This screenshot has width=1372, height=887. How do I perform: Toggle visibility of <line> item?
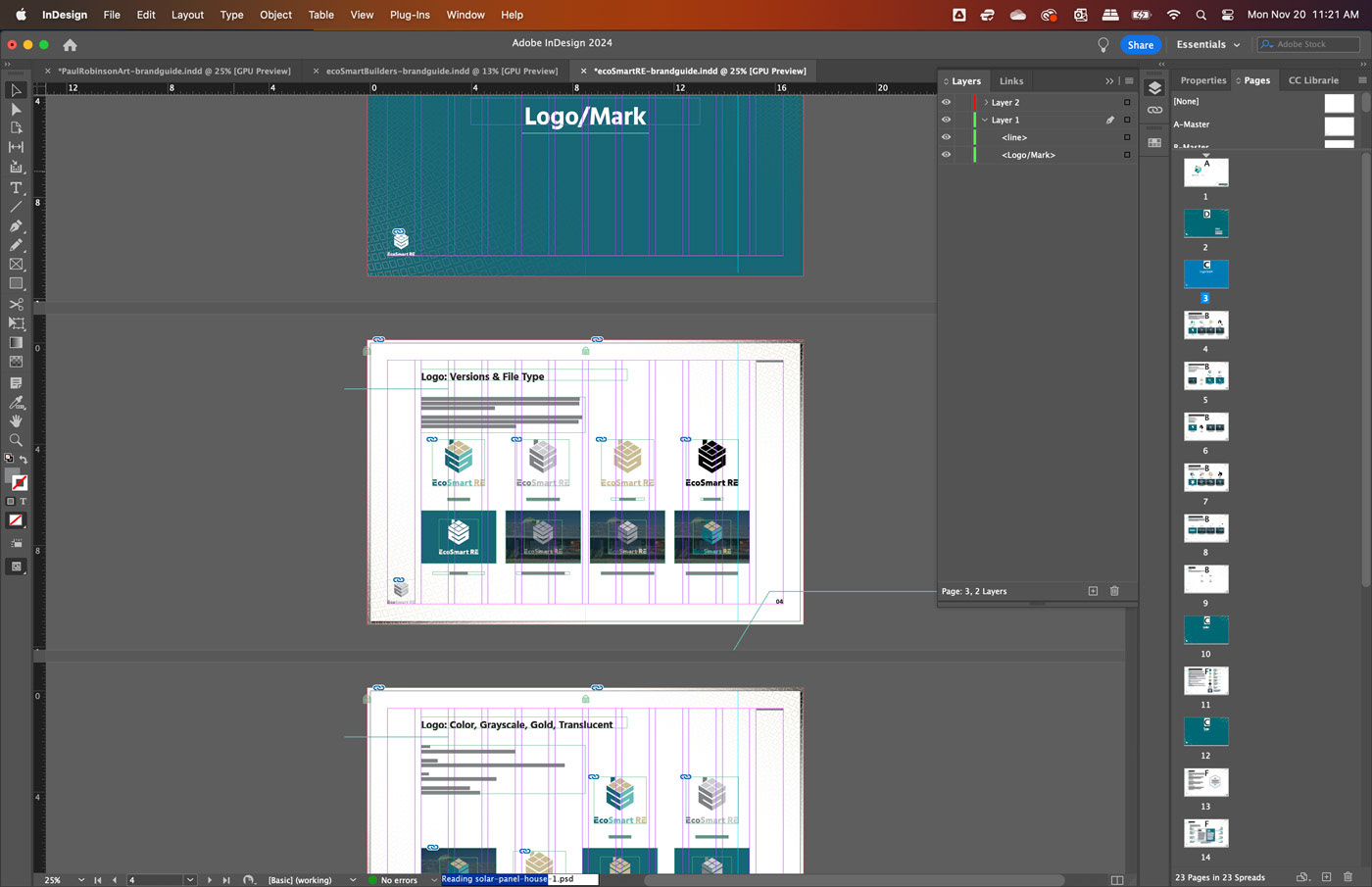click(x=946, y=137)
